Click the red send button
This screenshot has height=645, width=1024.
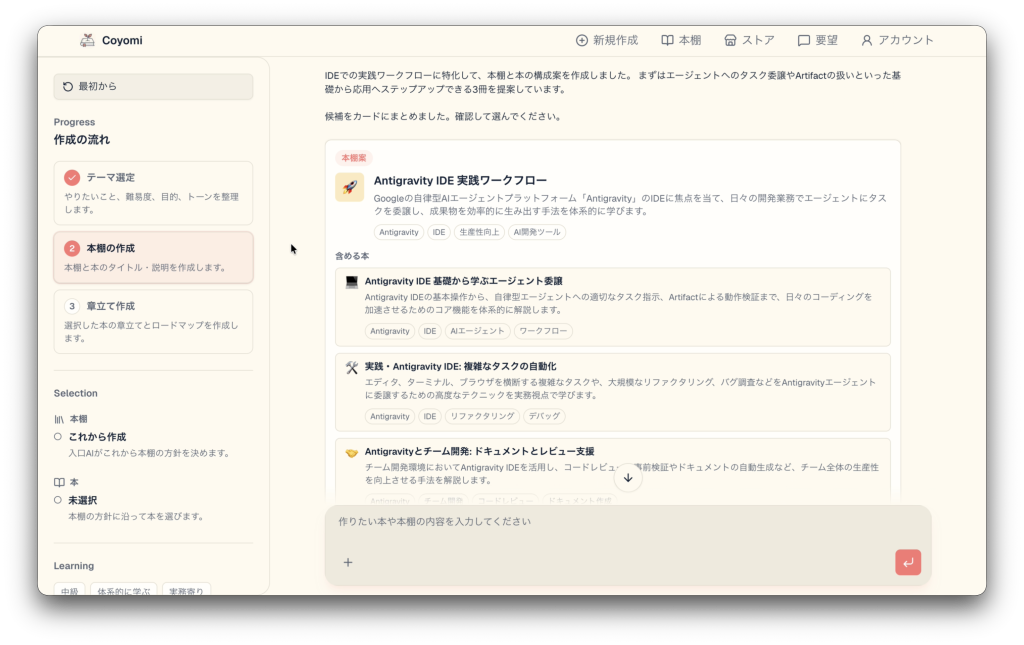[x=908, y=563]
